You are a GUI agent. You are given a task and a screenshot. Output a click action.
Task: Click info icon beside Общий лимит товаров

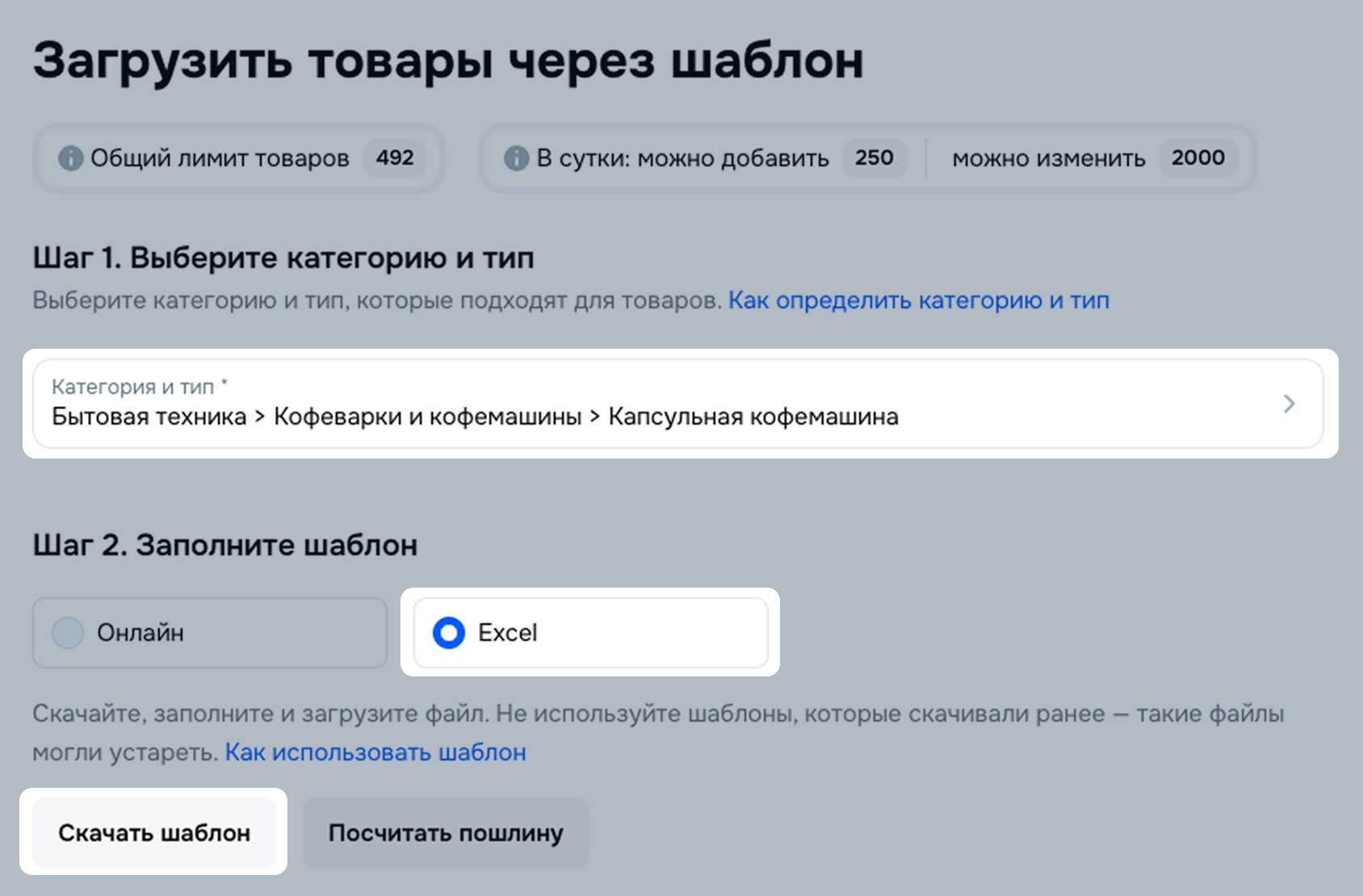[70, 158]
